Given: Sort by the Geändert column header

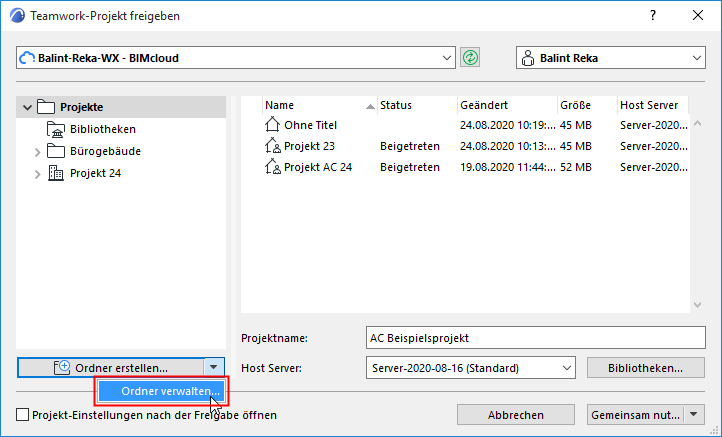Looking at the screenshot, I should (507, 105).
